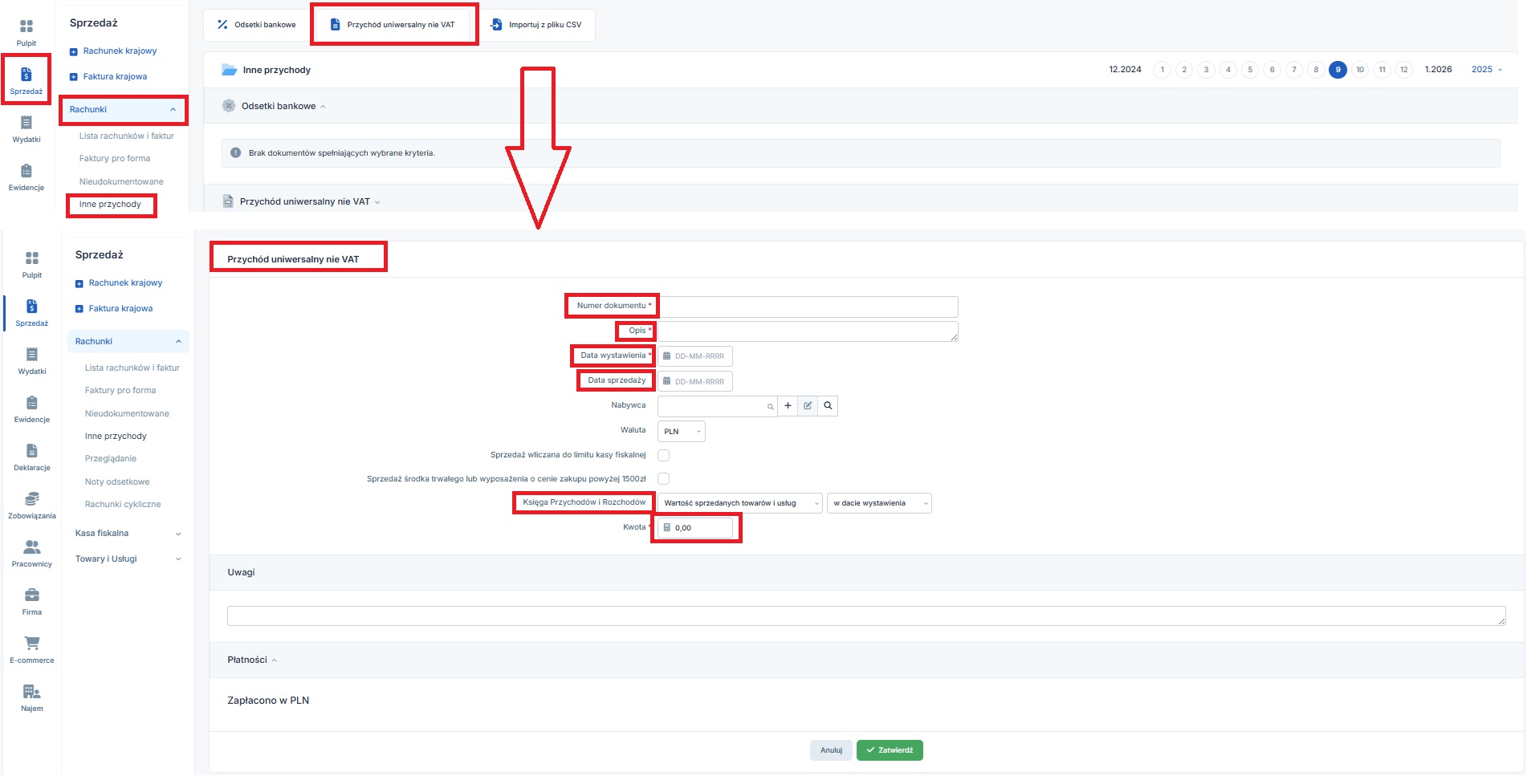Open the Importuj z pliku CSV tab
The height and width of the screenshot is (784, 1535).
[536, 25]
